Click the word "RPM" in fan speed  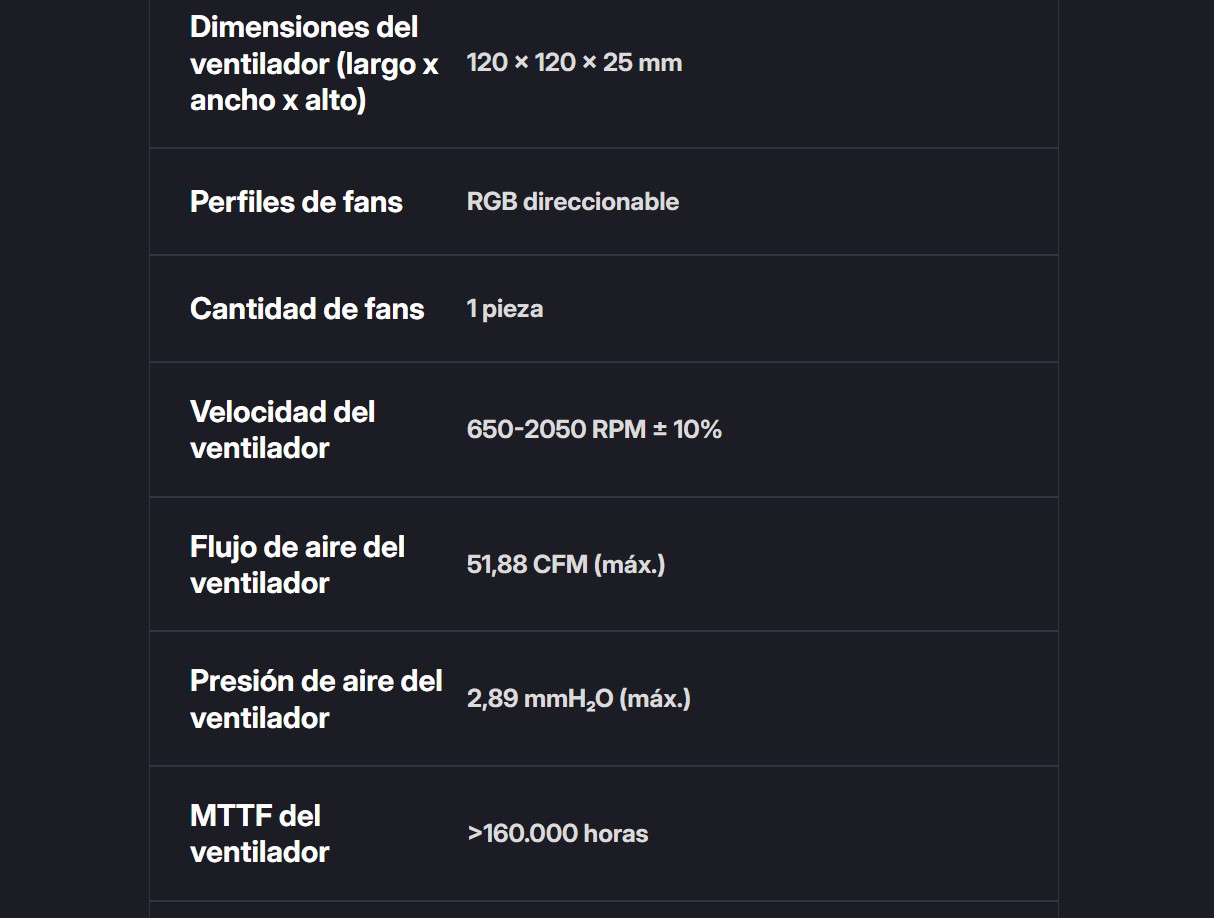pyautogui.click(x=619, y=430)
